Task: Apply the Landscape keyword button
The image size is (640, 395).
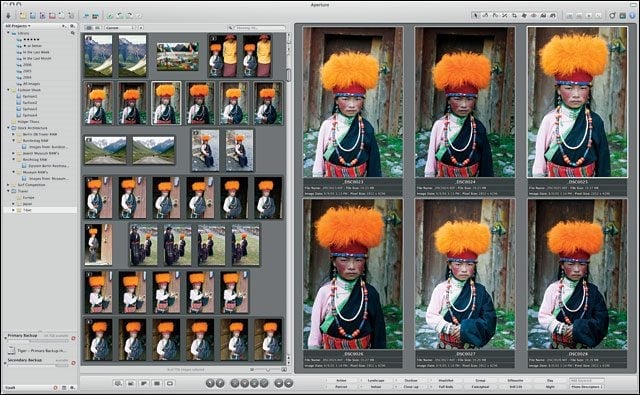Action: point(376,380)
